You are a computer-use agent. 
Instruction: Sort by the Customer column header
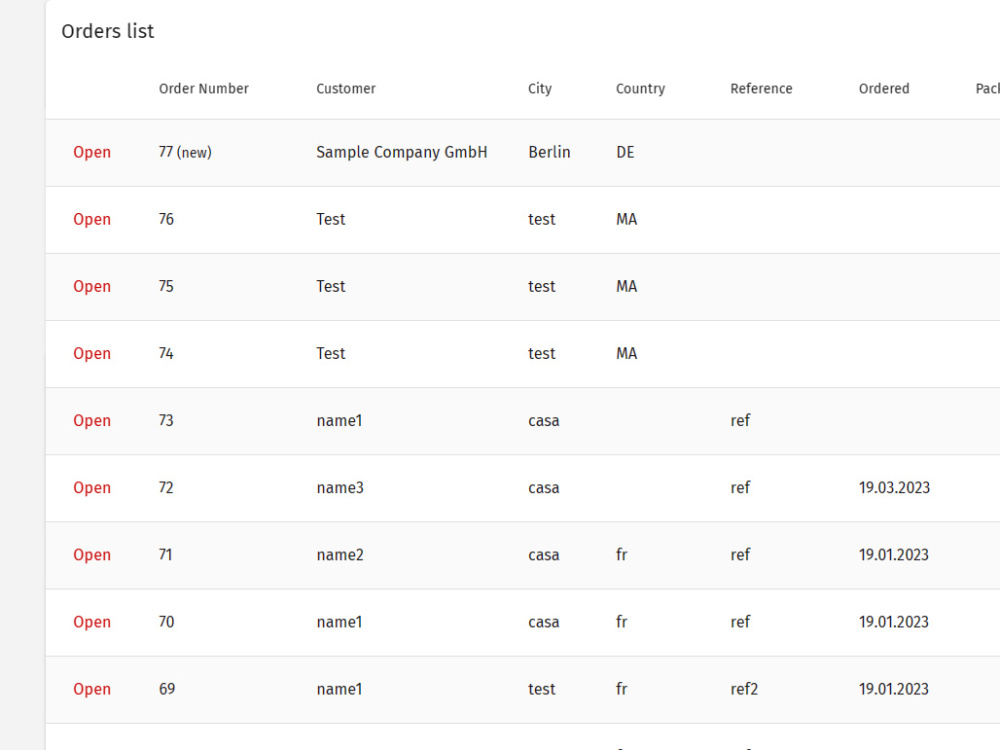[x=346, y=89]
